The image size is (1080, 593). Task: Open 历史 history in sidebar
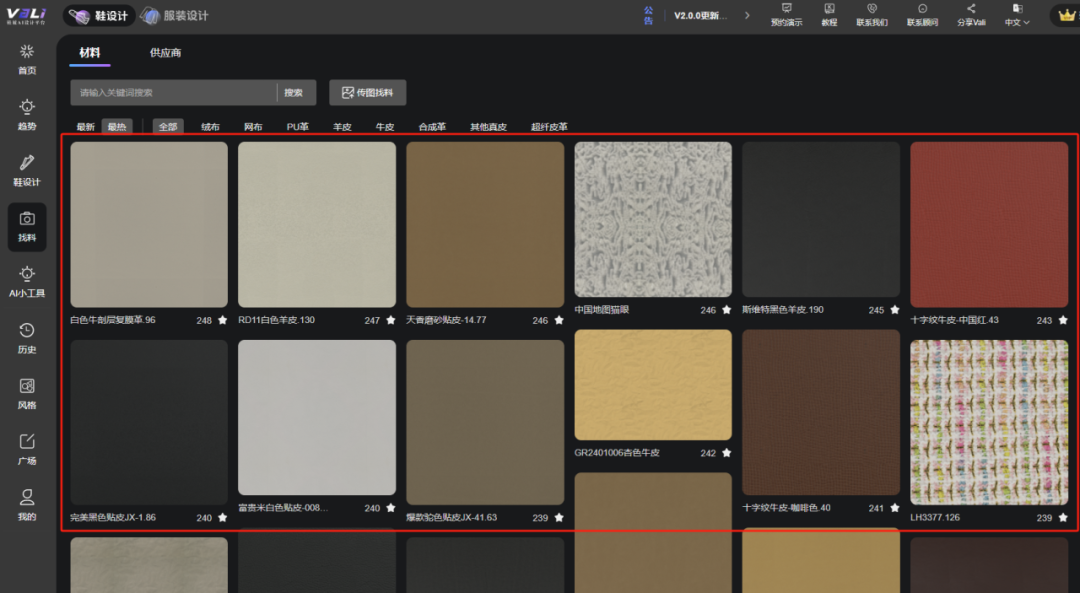tap(27, 338)
